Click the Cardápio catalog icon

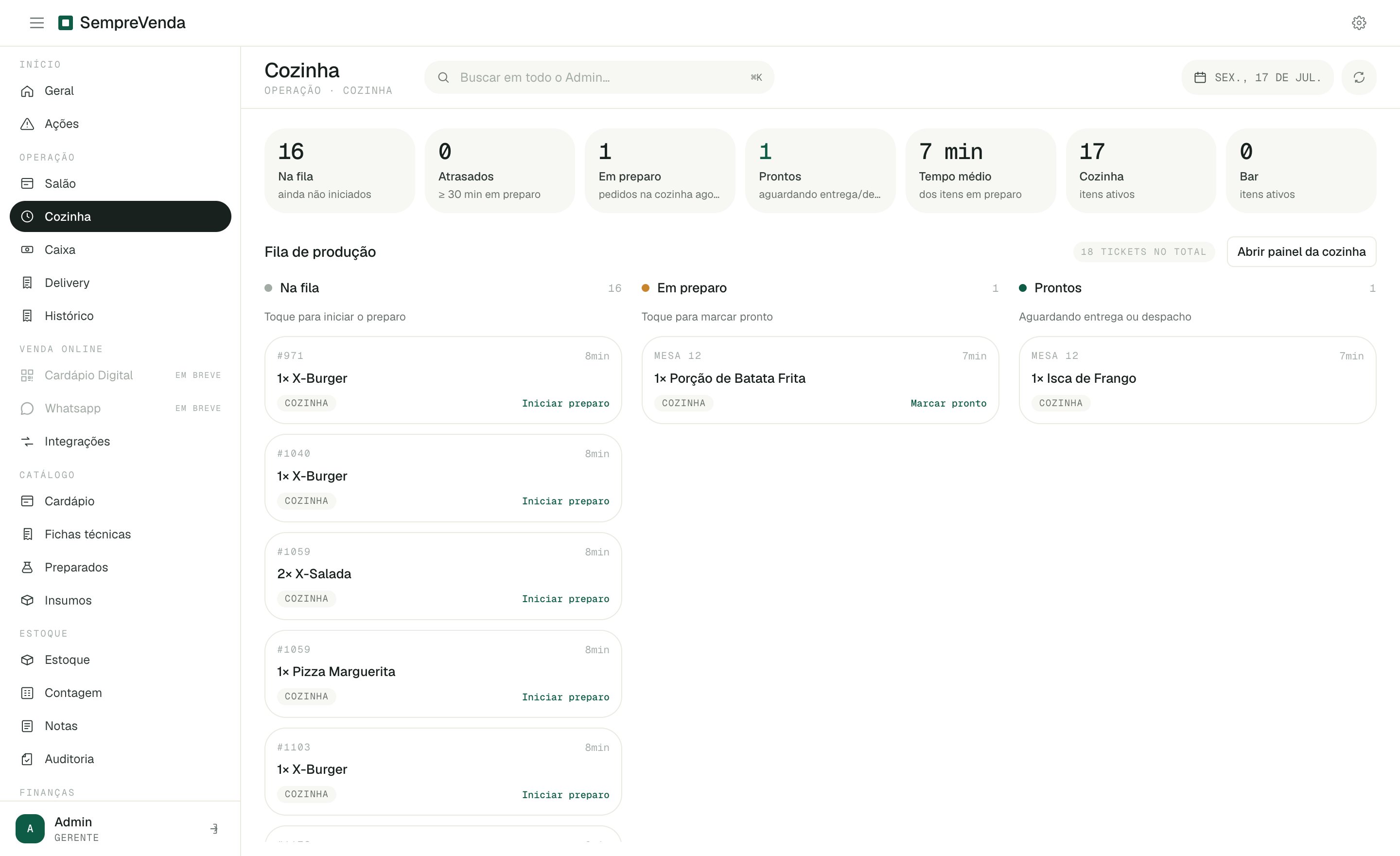pyautogui.click(x=27, y=501)
